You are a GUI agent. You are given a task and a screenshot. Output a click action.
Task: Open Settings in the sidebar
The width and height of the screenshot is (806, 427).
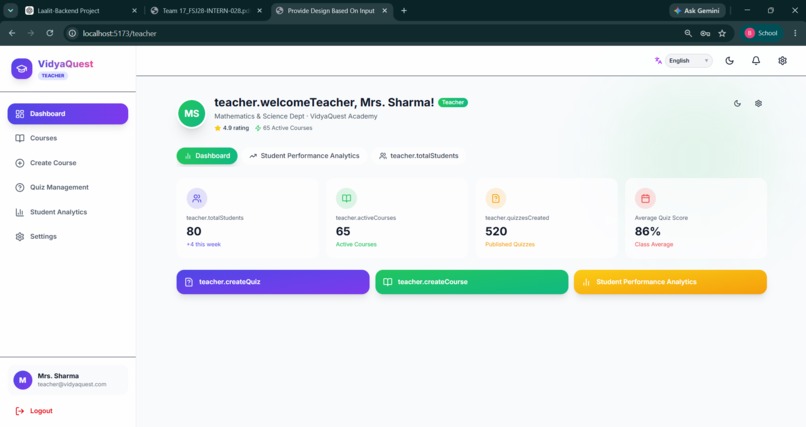click(67, 236)
